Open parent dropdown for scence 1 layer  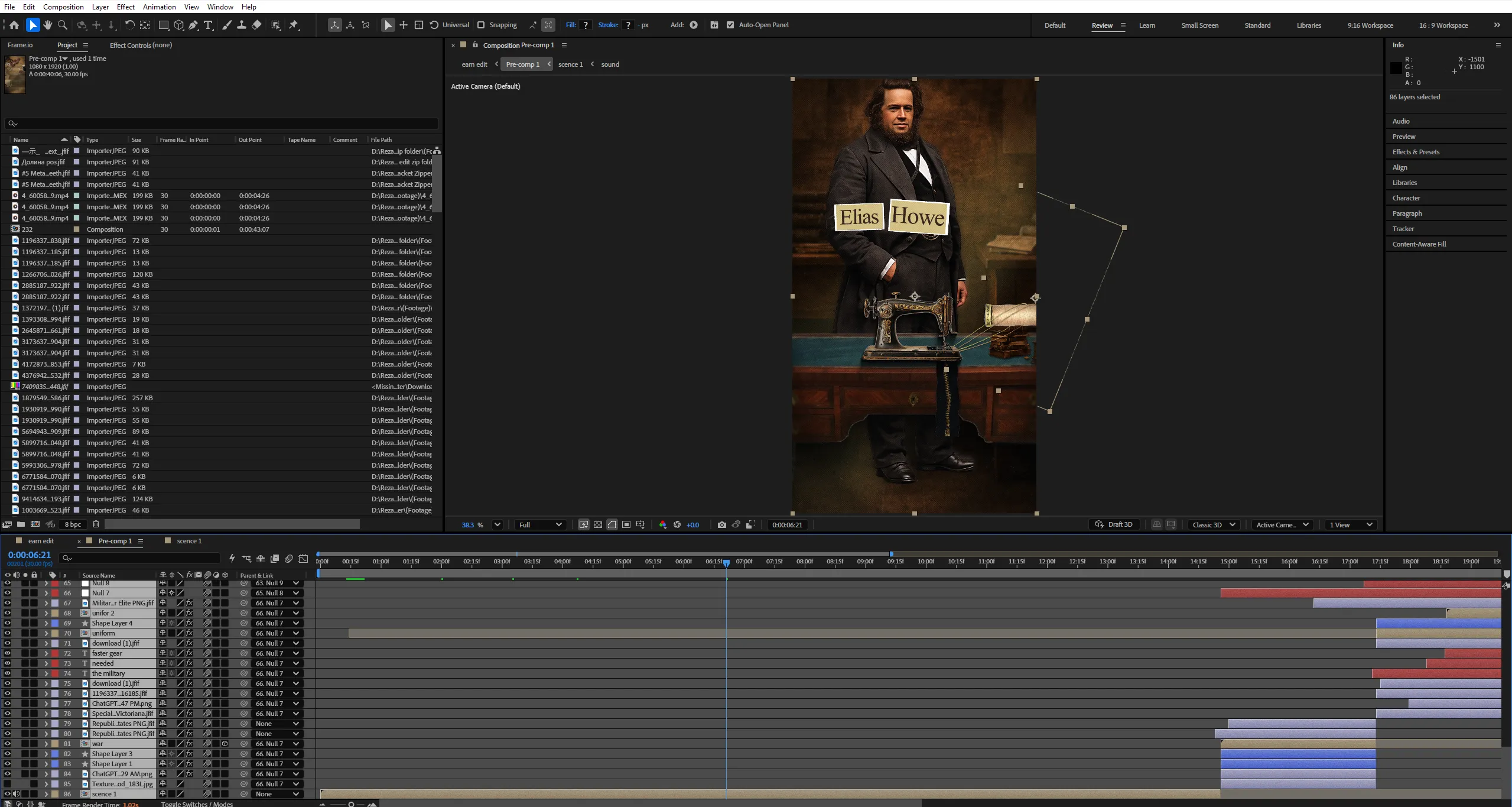click(x=277, y=794)
